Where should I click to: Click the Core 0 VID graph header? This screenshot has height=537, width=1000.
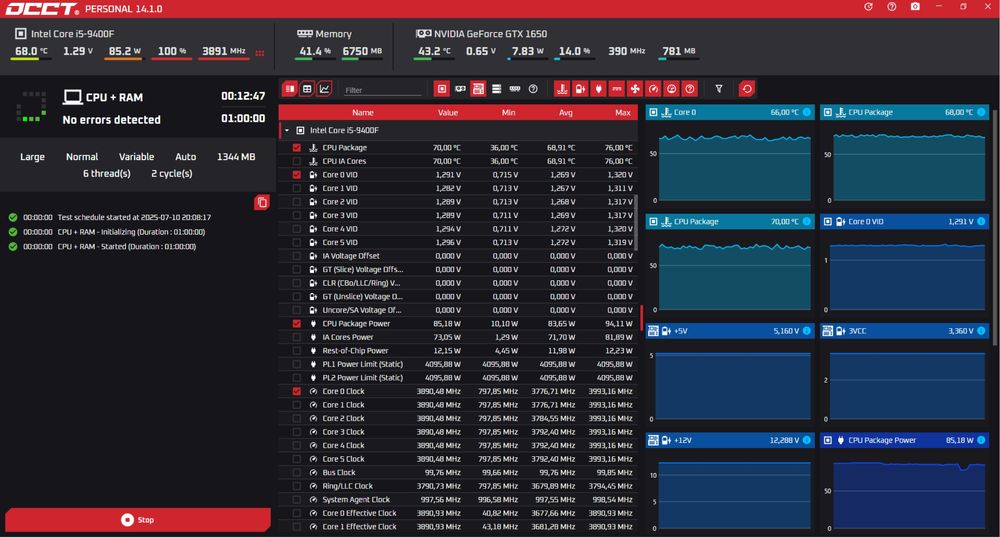click(x=904, y=221)
